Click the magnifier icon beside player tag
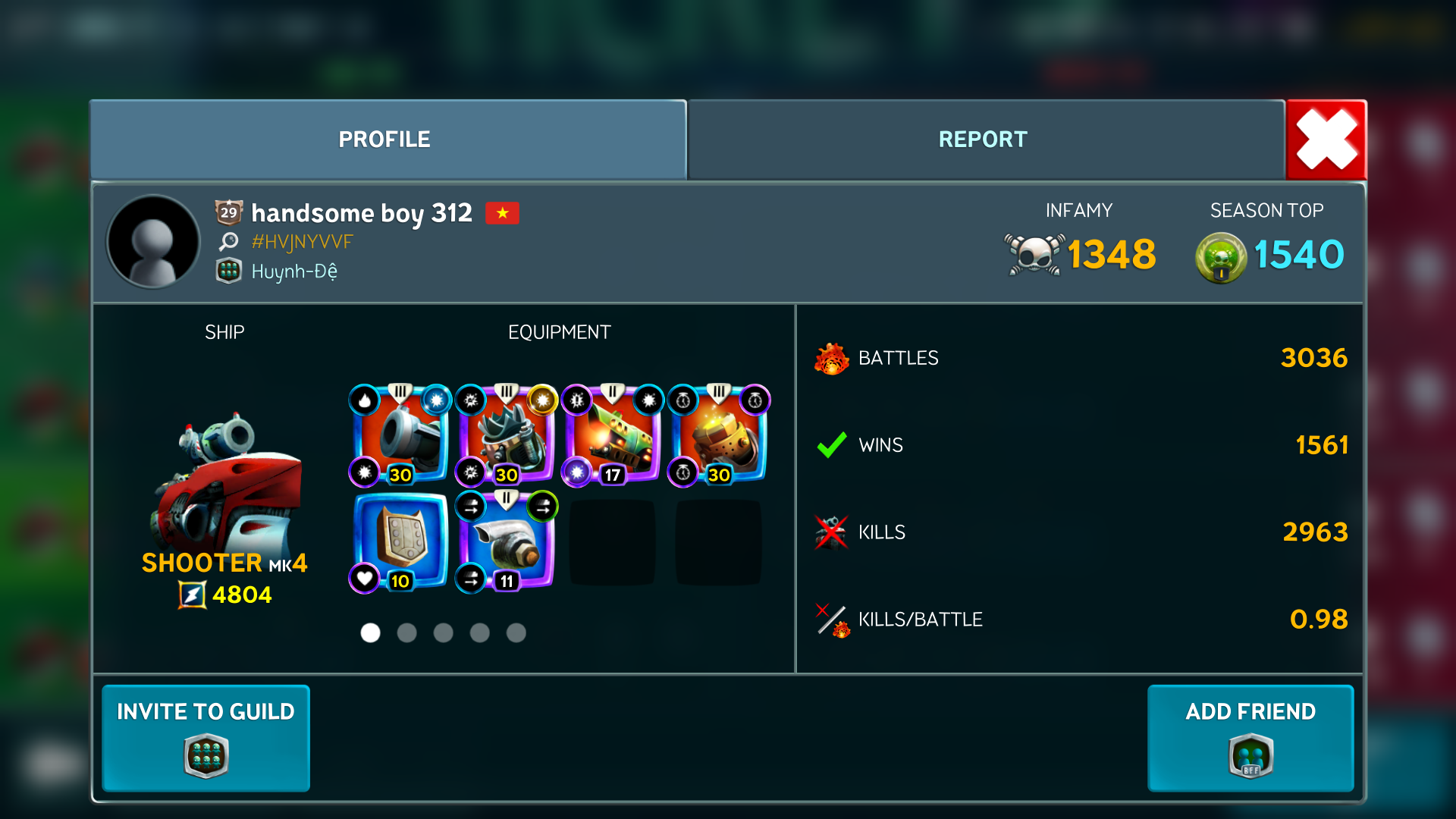1456x819 pixels. 228,242
